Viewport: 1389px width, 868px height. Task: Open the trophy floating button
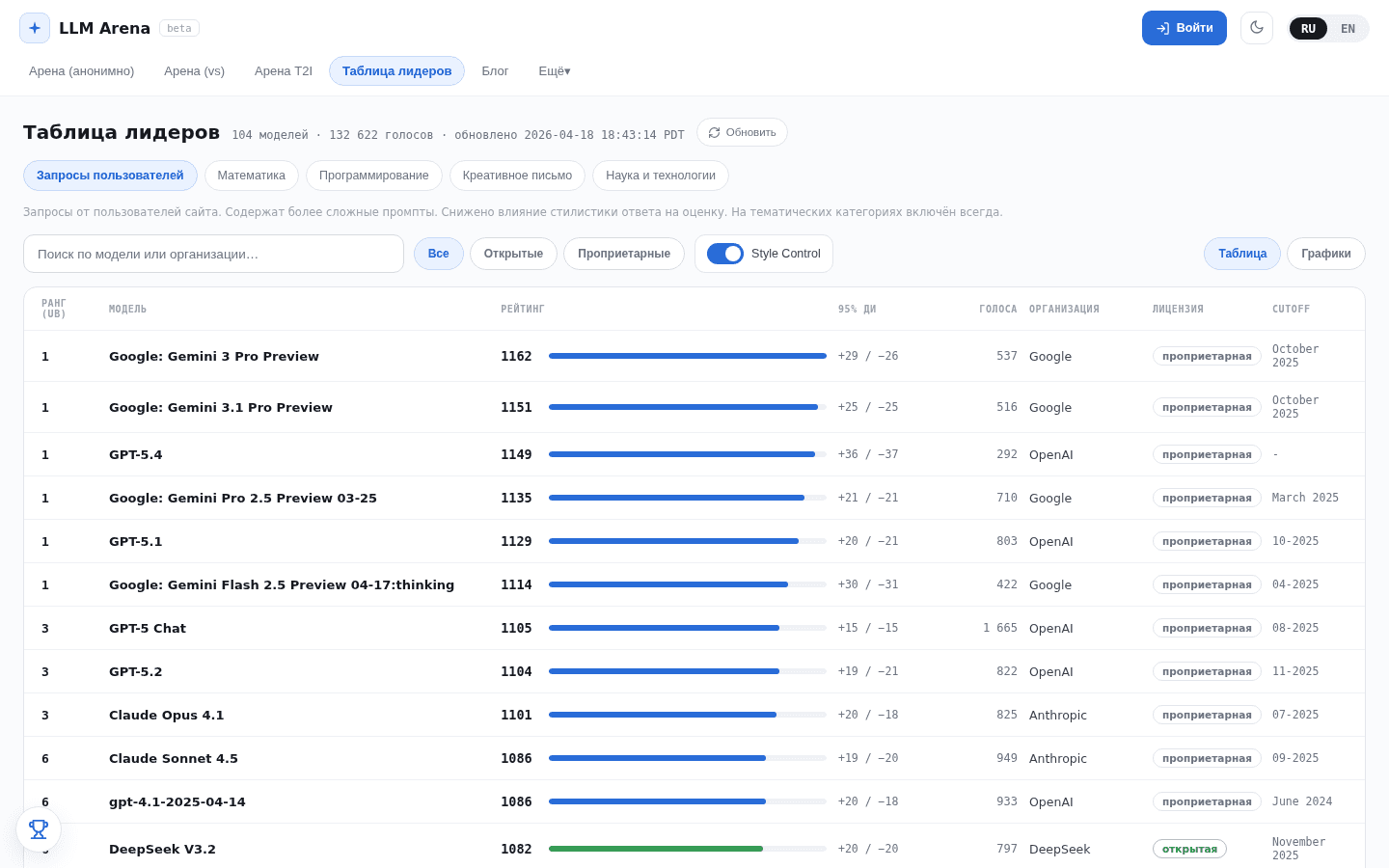click(39, 829)
